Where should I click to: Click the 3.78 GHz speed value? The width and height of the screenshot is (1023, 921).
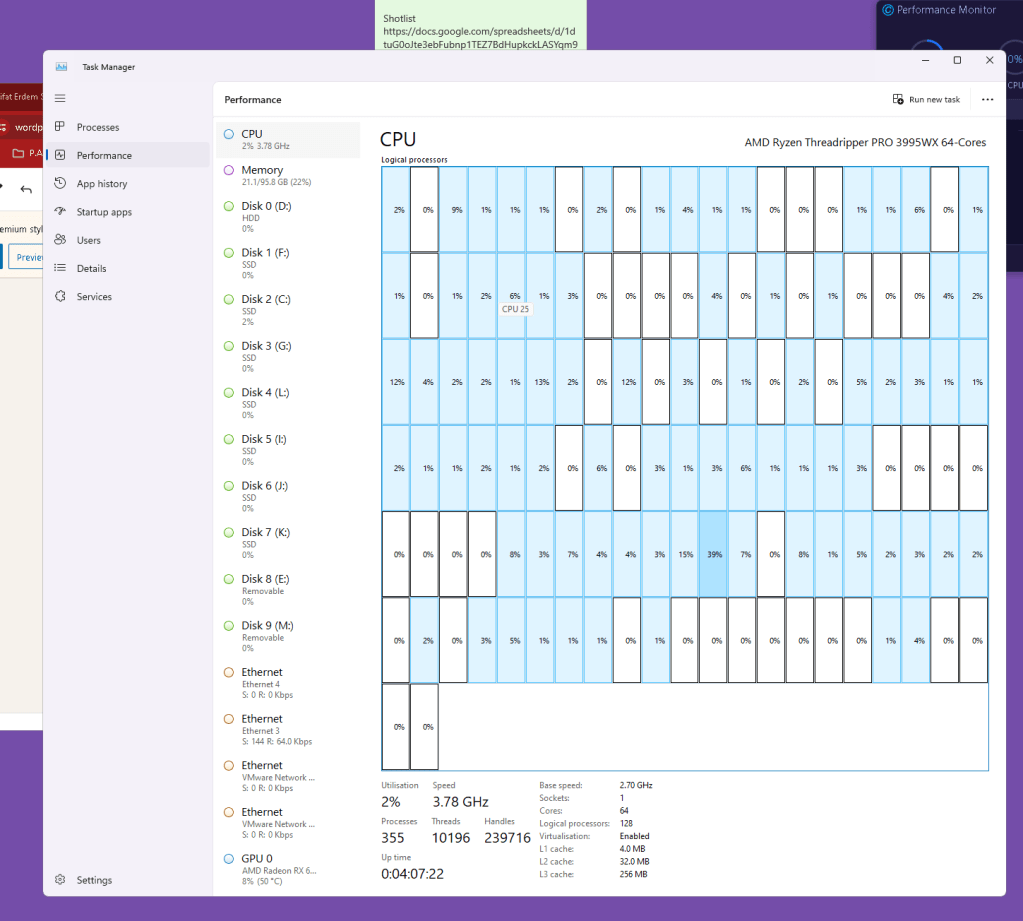(x=460, y=802)
